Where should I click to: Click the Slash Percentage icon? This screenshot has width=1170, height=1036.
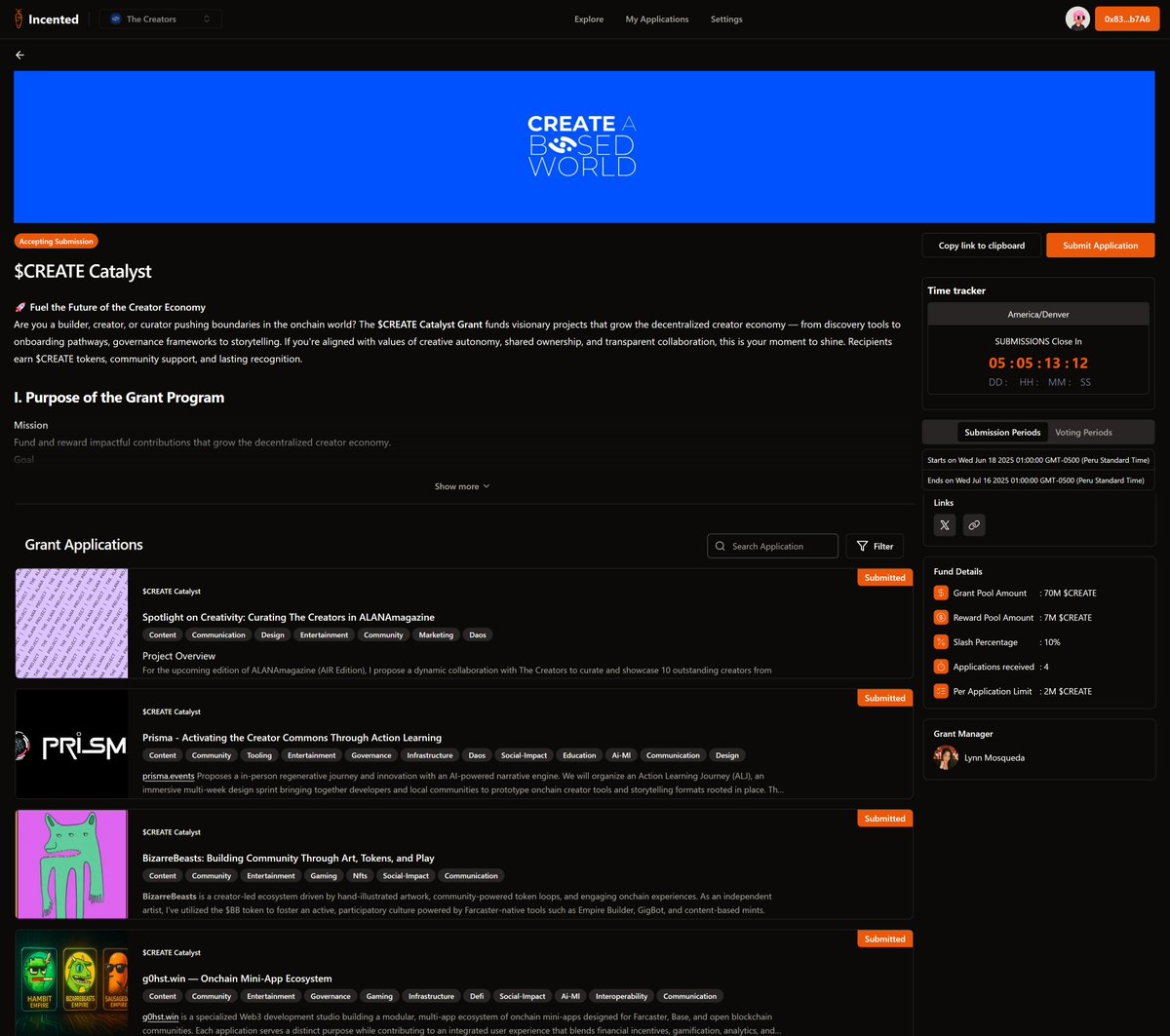point(941,642)
